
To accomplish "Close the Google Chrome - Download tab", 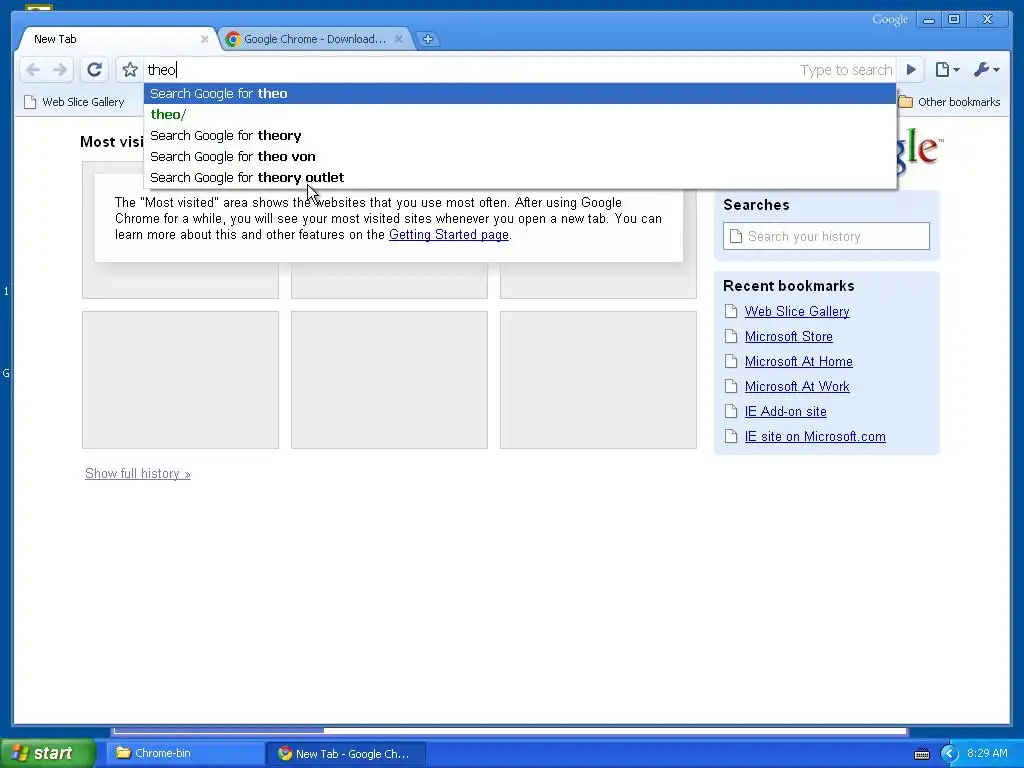I will [x=398, y=39].
